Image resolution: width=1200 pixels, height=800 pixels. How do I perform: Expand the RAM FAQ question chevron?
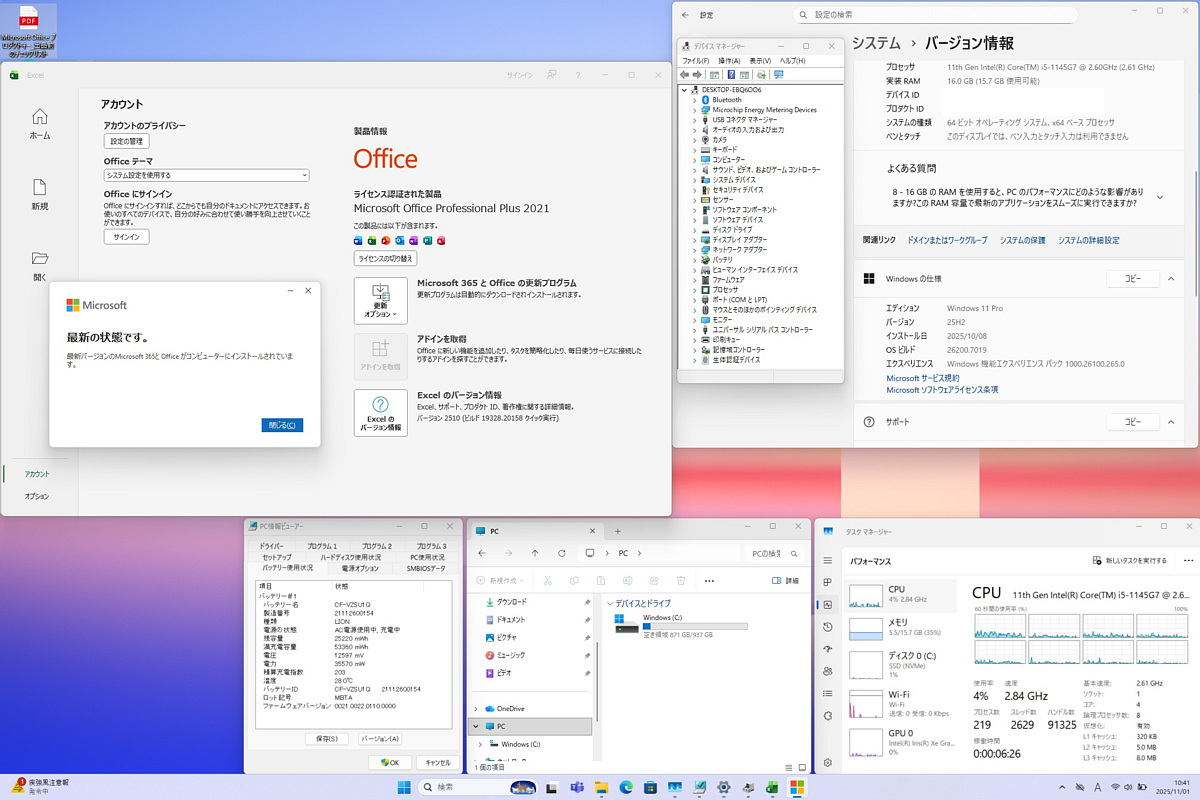pos(1160,197)
